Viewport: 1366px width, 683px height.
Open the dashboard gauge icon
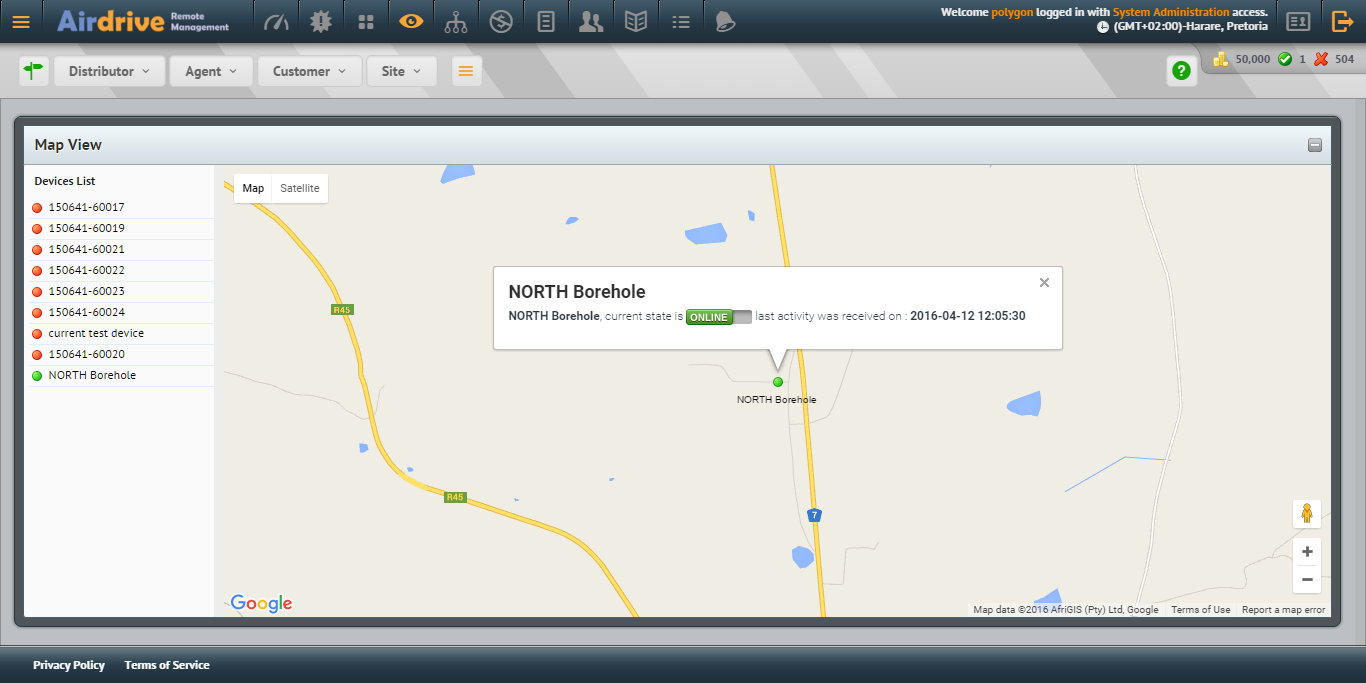coord(275,21)
